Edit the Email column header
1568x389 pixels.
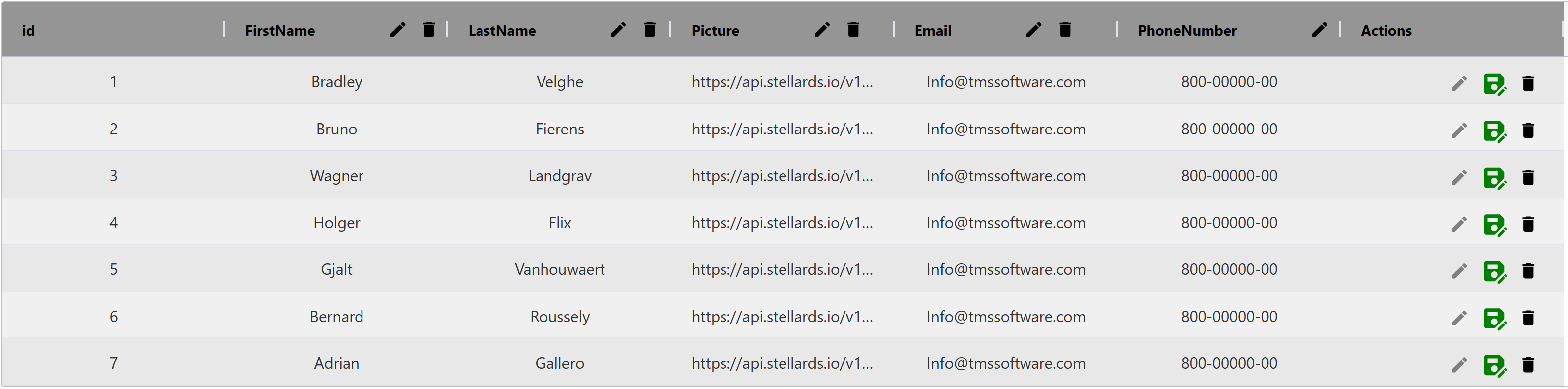tap(1033, 29)
